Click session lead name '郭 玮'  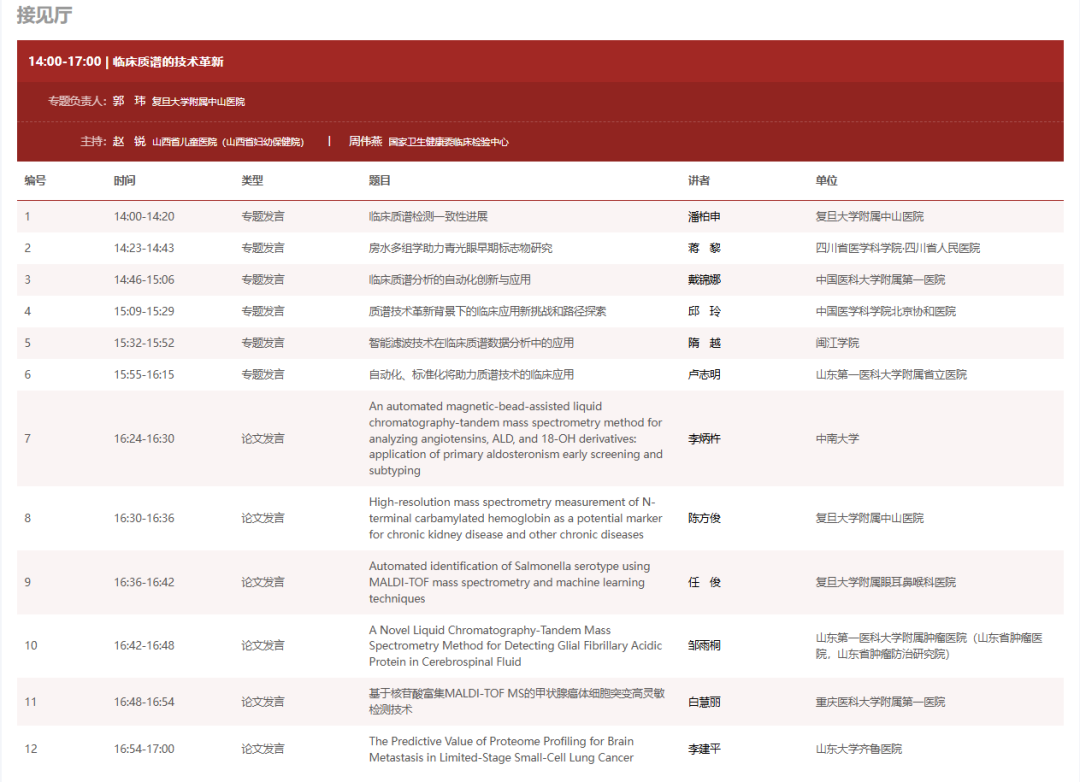click(129, 101)
